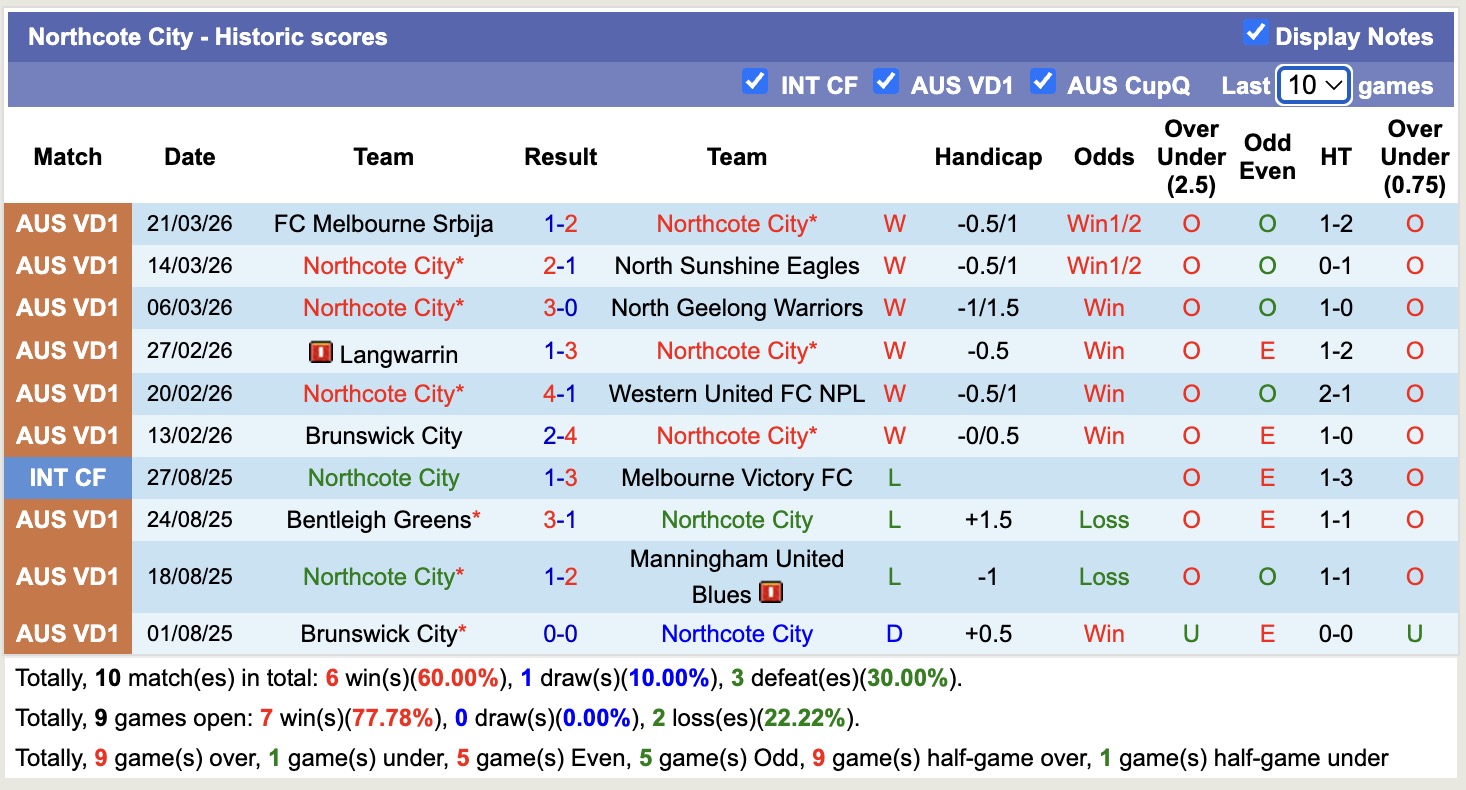Select Melbourne Victory FC

(737, 478)
